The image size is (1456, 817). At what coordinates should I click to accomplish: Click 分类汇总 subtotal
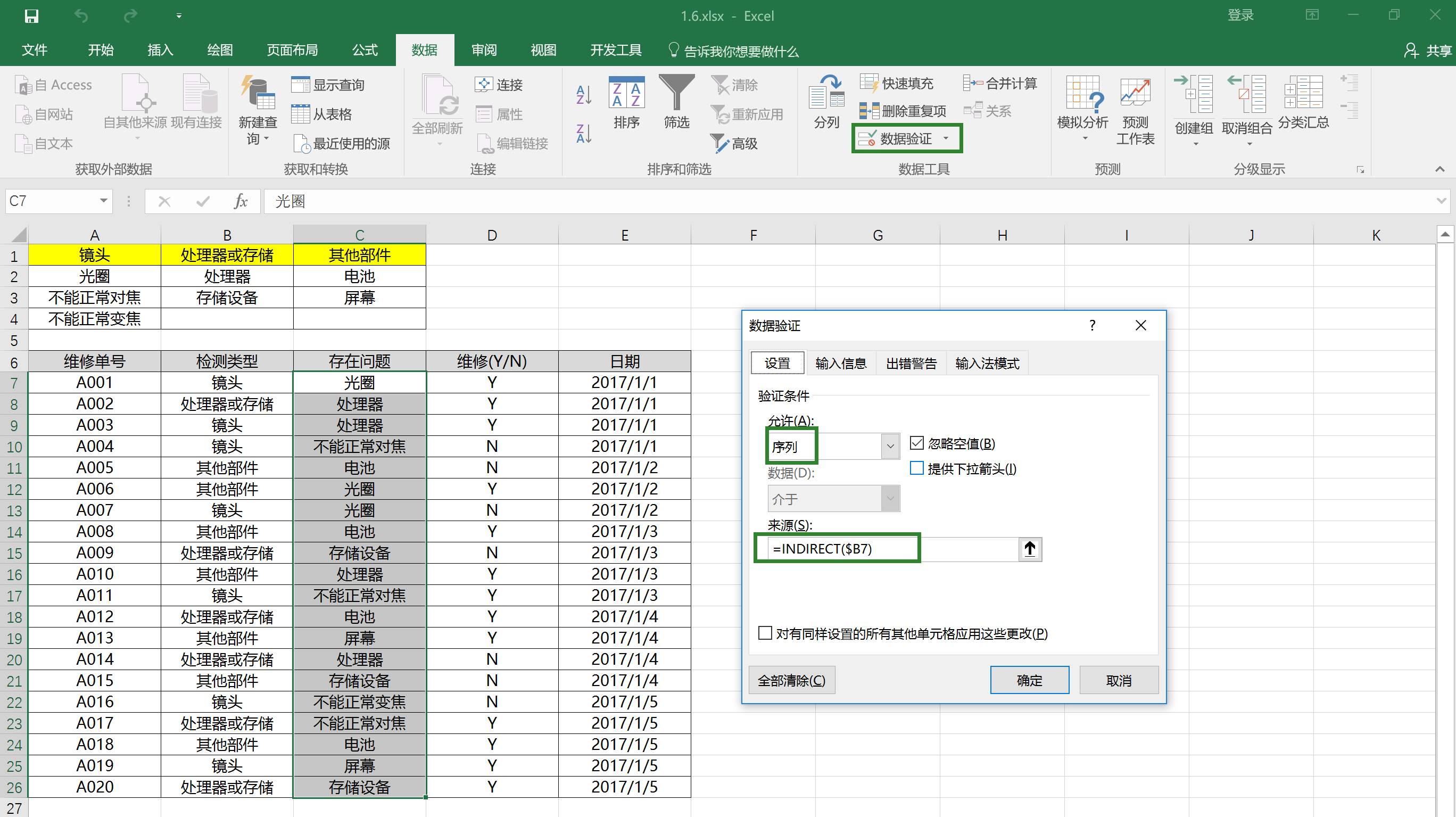pyautogui.click(x=1303, y=103)
